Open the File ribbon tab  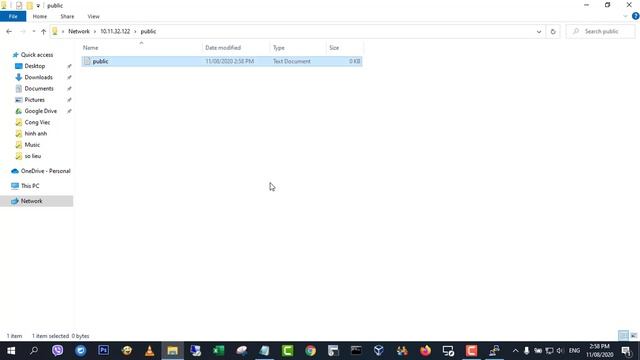[x=13, y=16]
